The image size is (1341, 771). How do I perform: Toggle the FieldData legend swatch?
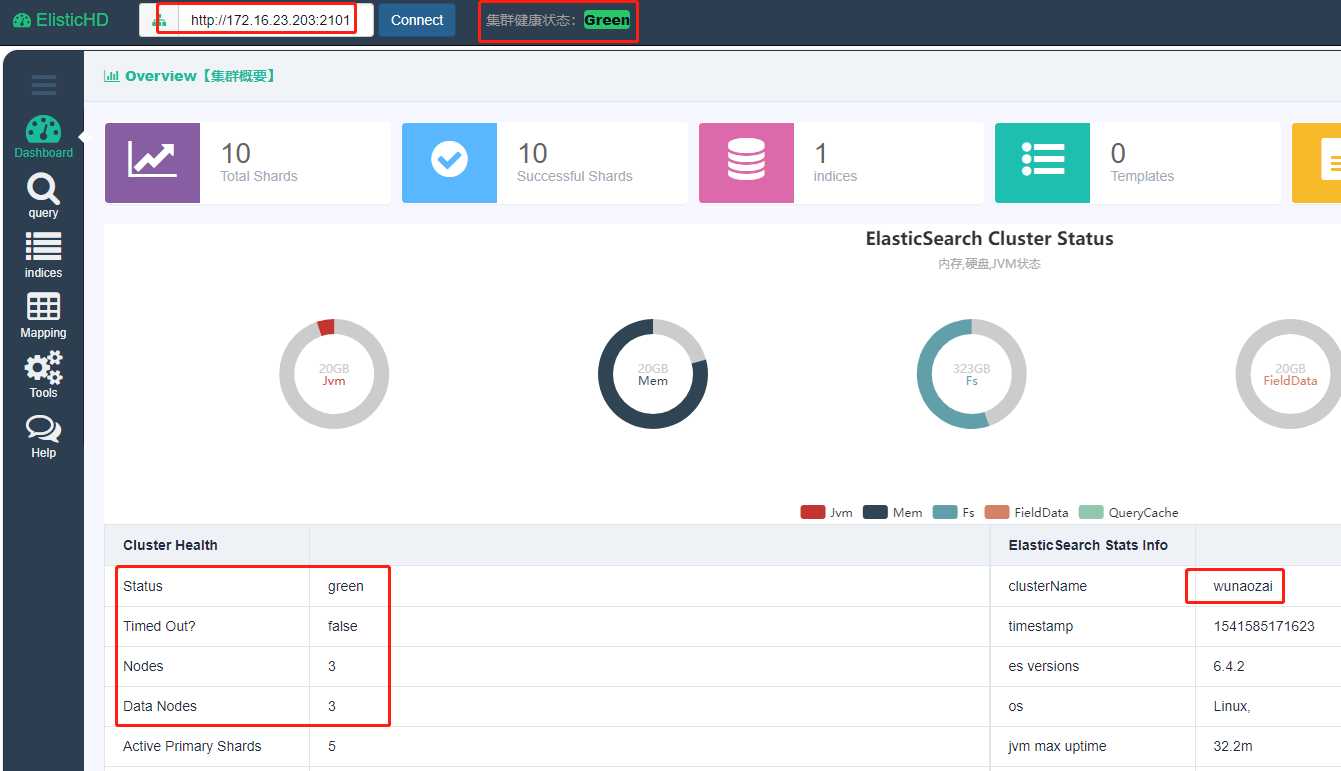997,512
